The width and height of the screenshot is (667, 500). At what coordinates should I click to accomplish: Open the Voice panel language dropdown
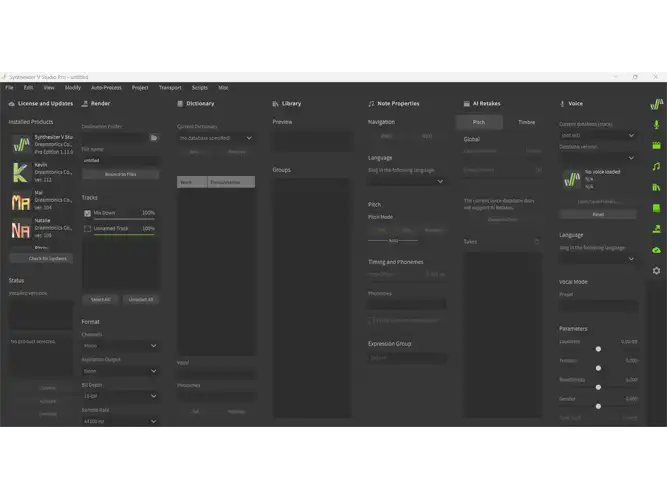[x=598, y=259]
